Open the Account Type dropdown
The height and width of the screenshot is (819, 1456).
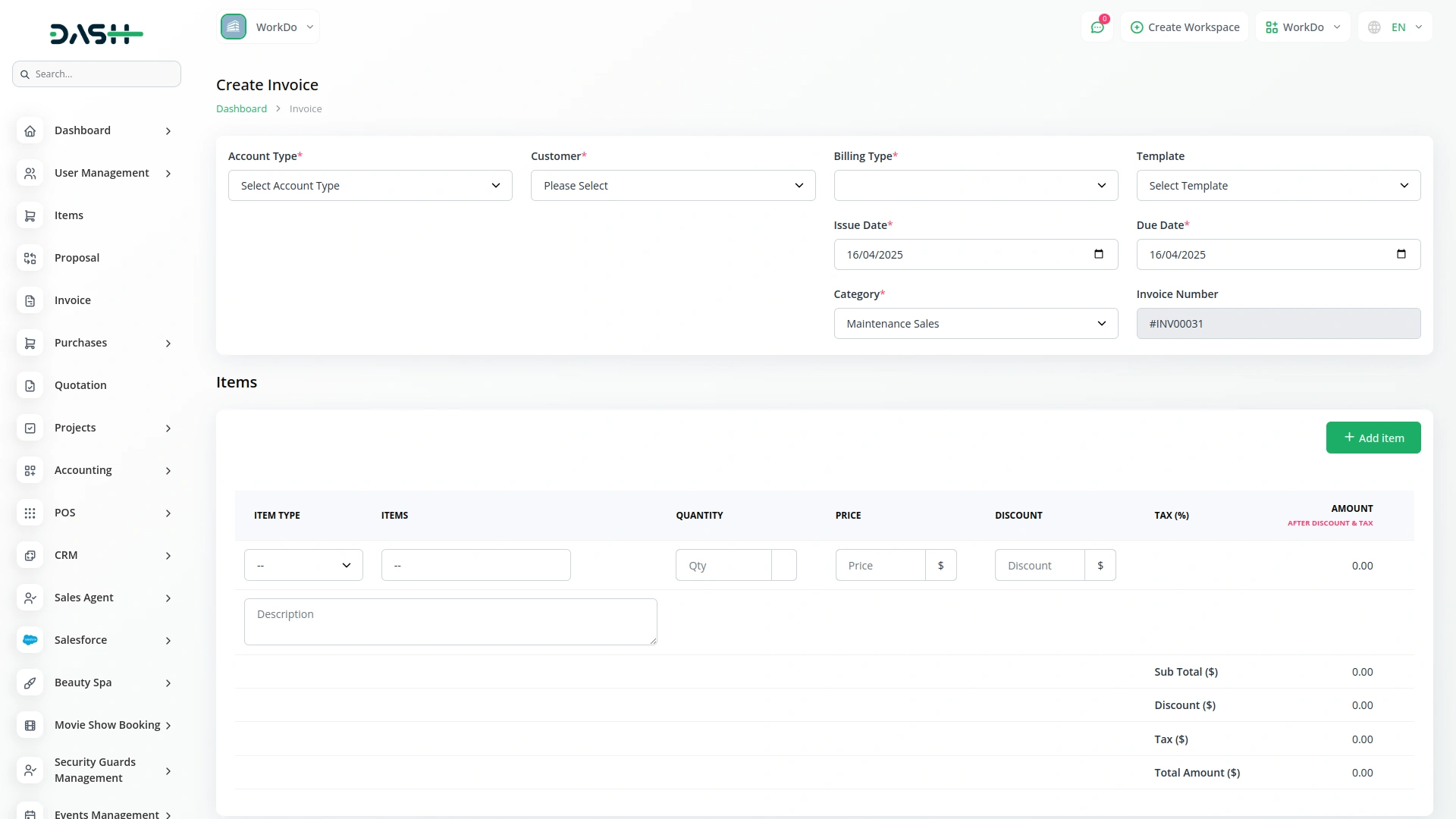click(370, 186)
